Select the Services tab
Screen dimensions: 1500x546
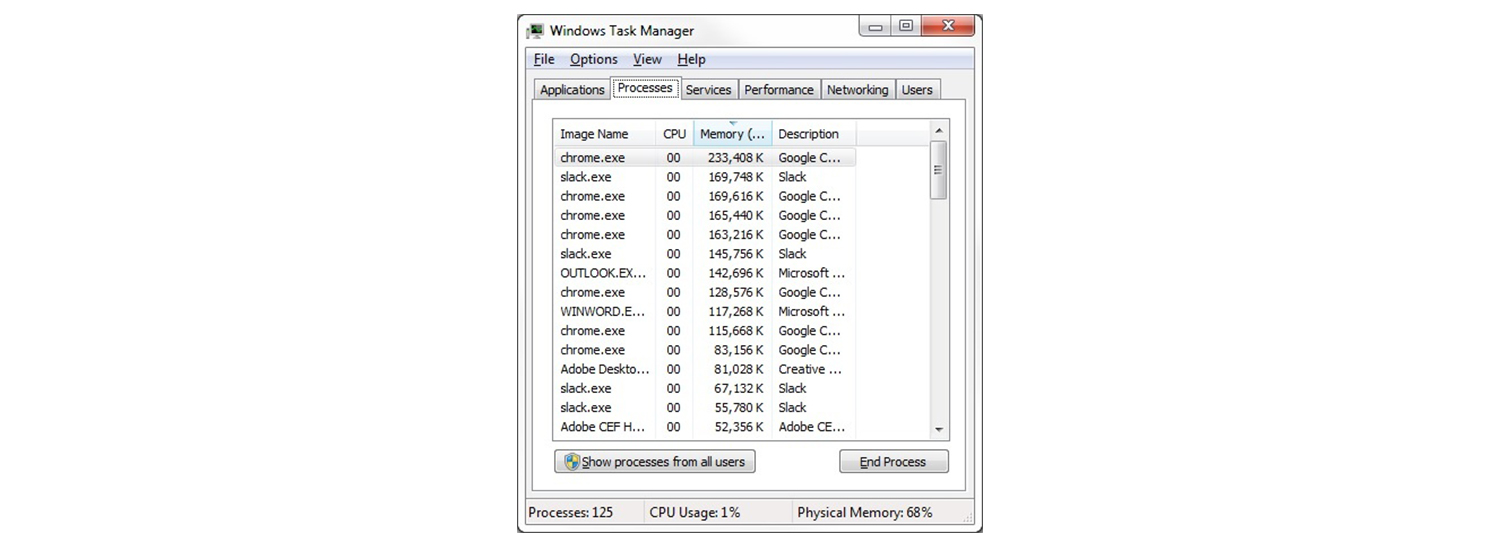(x=708, y=90)
